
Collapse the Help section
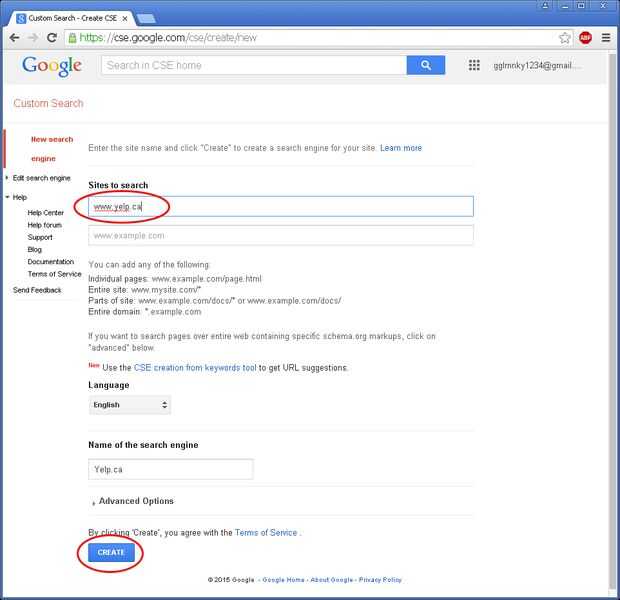pyautogui.click(x=16, y=197)
